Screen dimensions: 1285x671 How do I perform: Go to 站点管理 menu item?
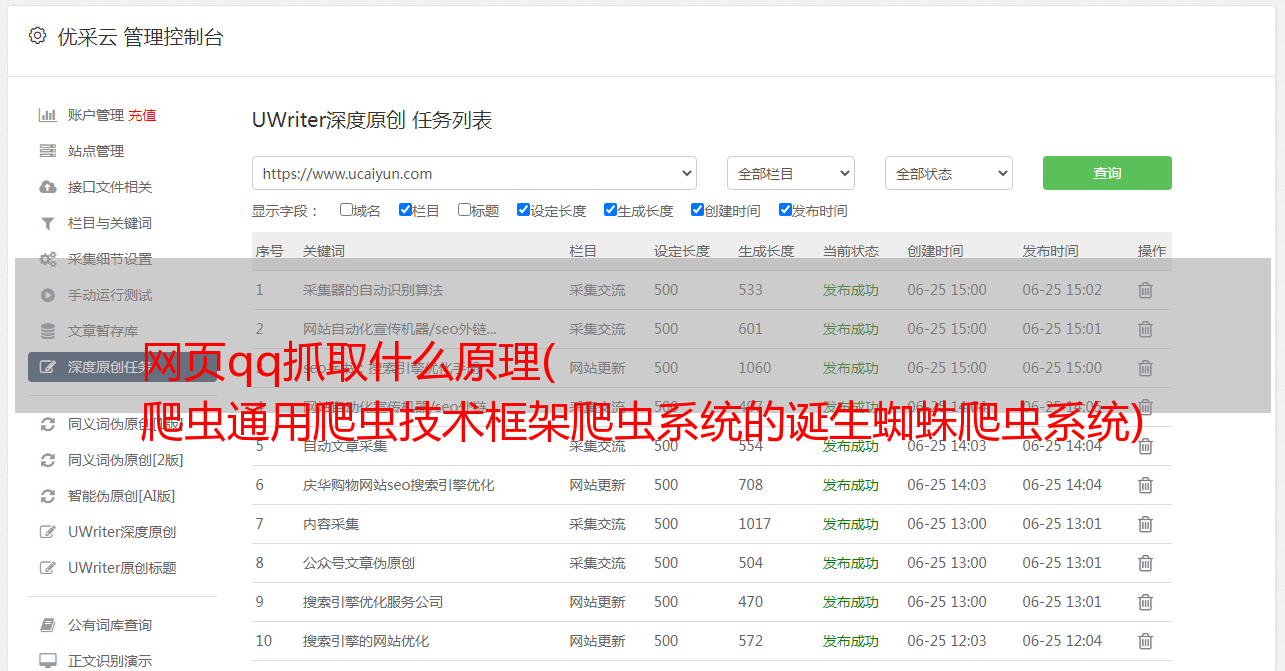(x=96, y=151)
